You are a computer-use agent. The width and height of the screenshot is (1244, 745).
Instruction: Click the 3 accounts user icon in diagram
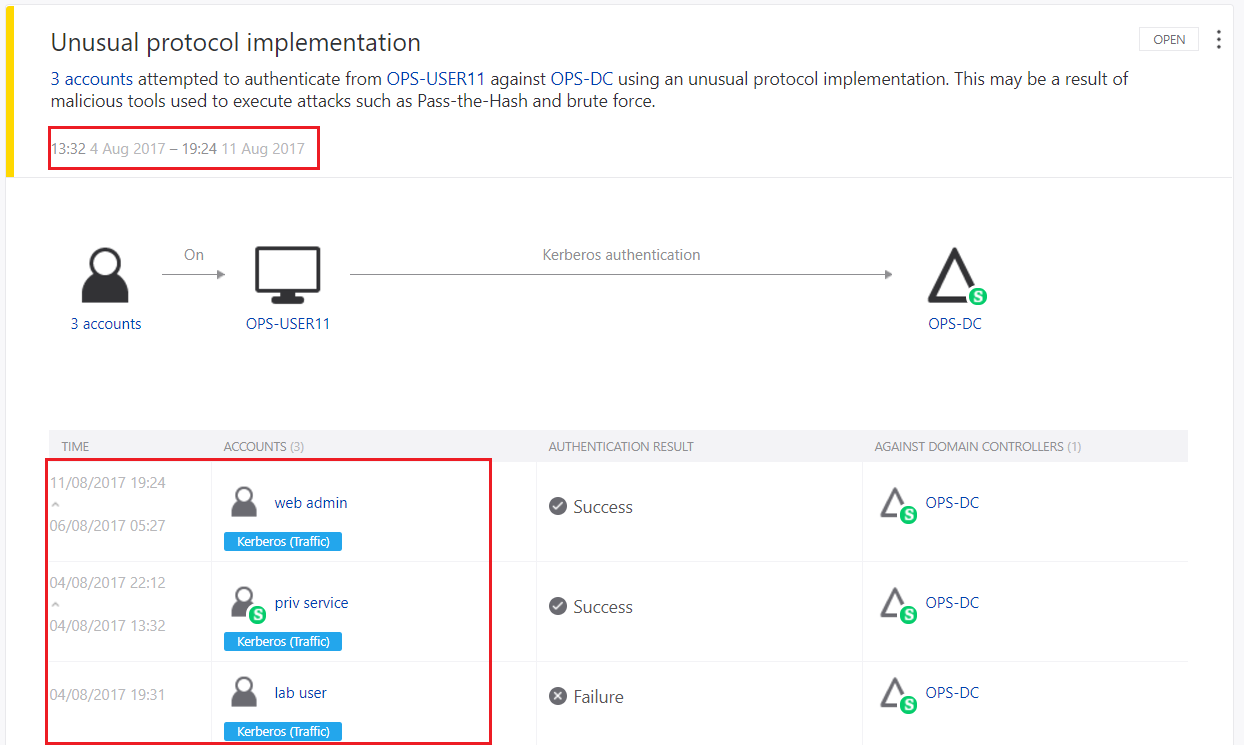tap(106, 275)
